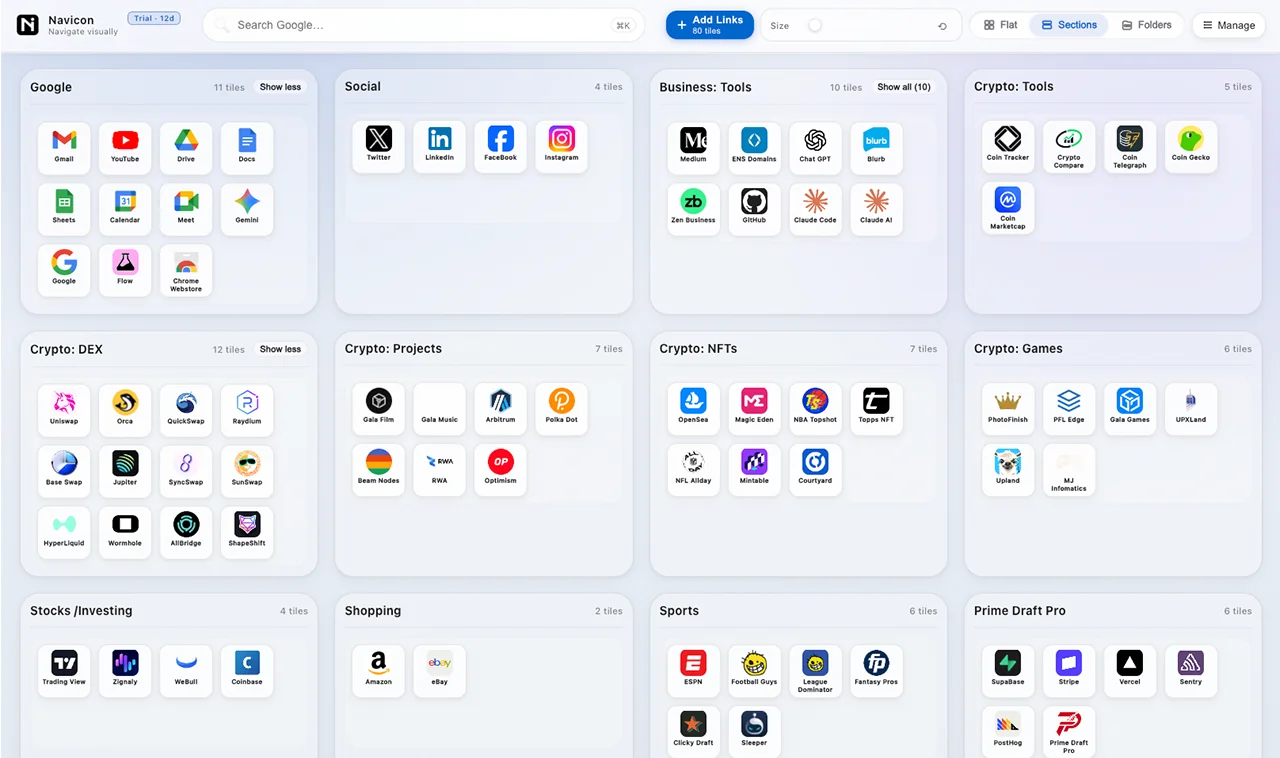Open the Uniswap tile
The width and height of the screenshot is (1280, 758).
pos(64,411)
